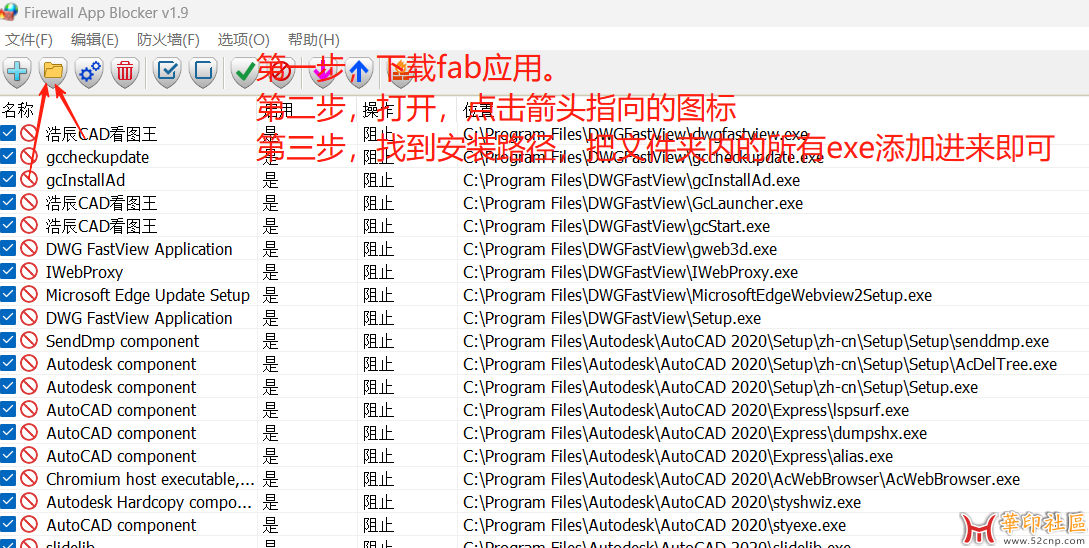Select the Microsoft Edge Update Setup row
This screenshot has height=548, width=1089.
pos(147,295)
